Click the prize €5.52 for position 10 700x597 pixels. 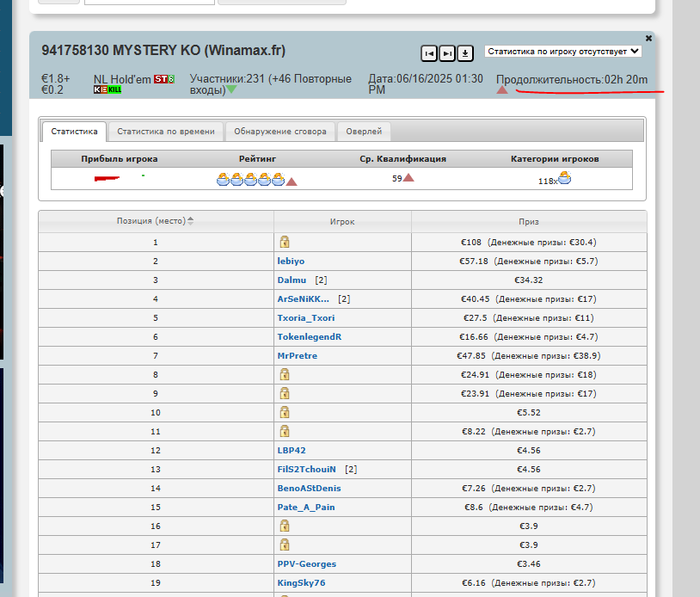(x=529, y=413)
